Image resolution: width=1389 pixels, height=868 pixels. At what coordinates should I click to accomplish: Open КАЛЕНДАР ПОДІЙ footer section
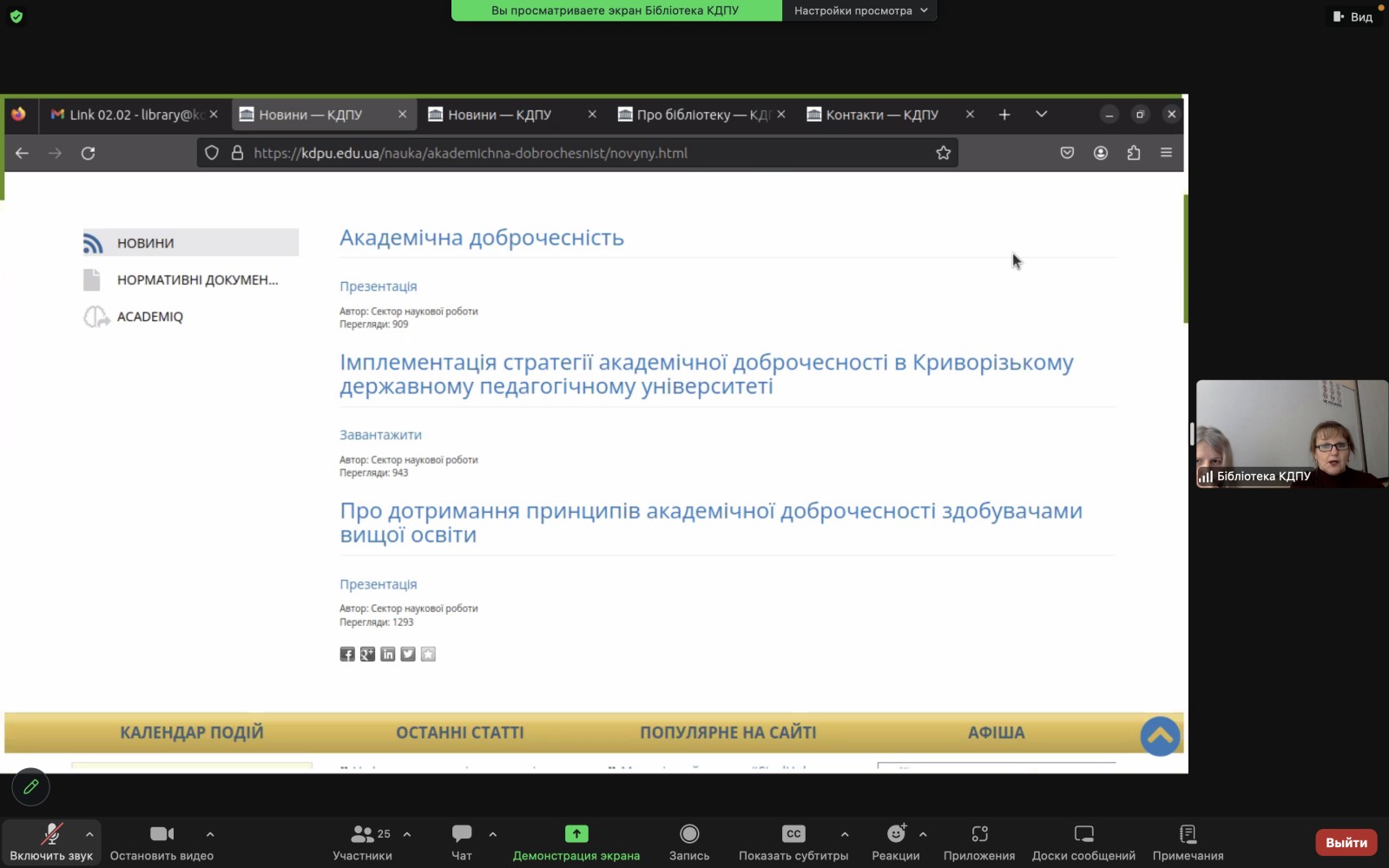pos(192,733)
